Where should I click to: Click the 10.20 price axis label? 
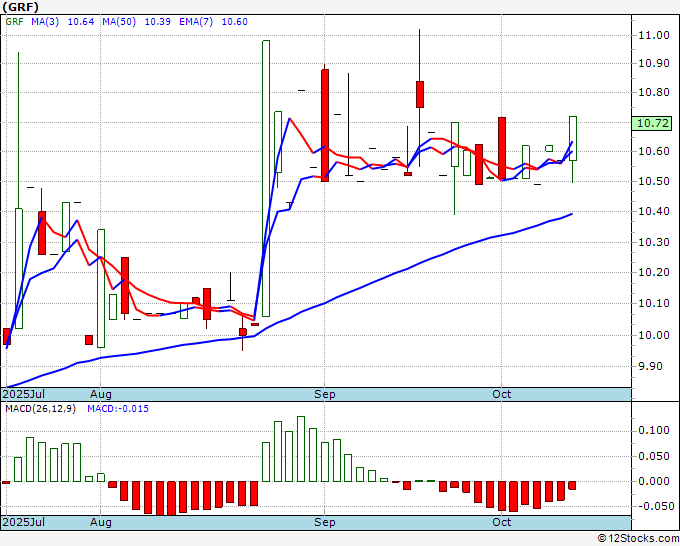654,272
